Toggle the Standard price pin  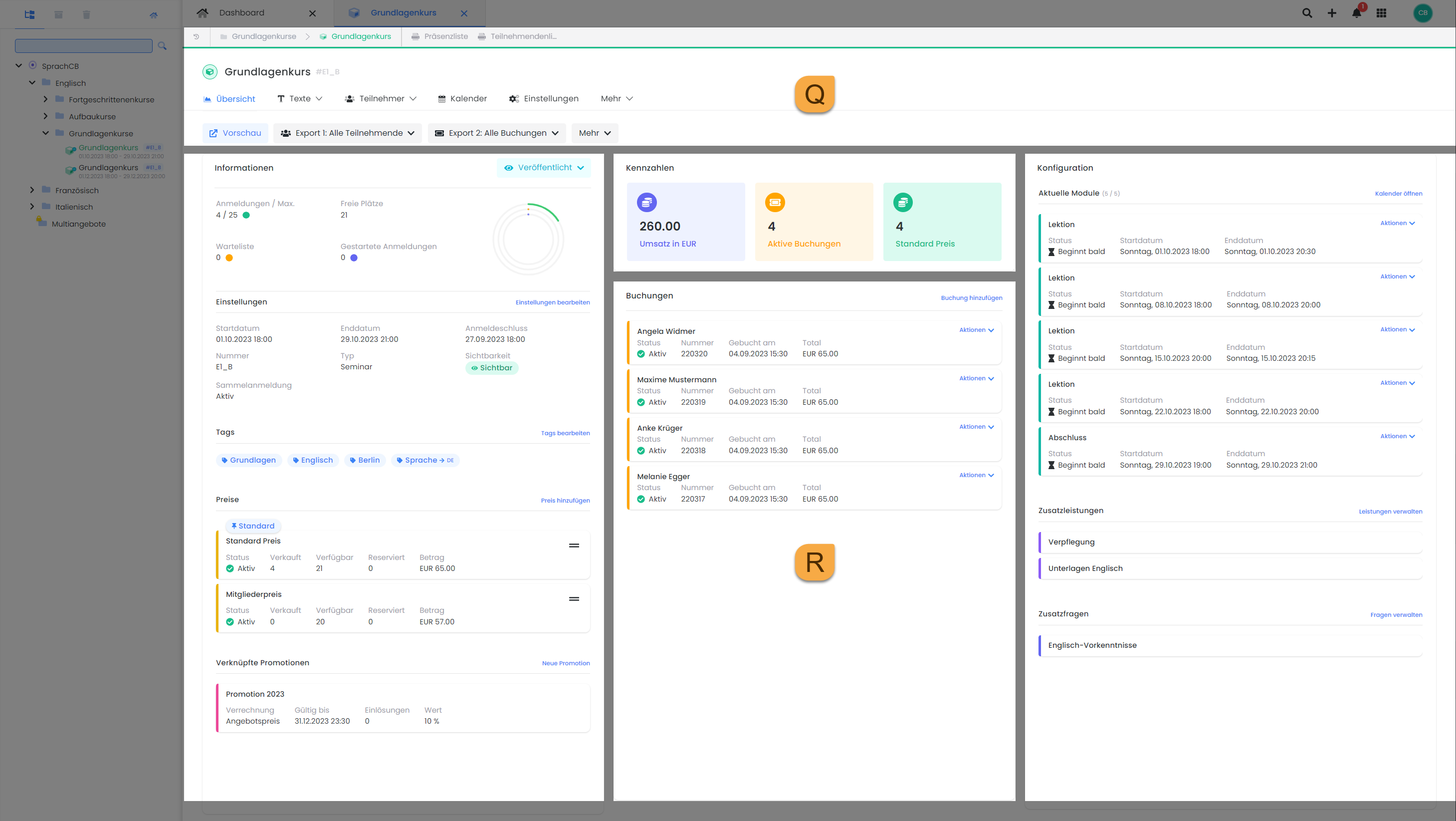tap(253, 525)
